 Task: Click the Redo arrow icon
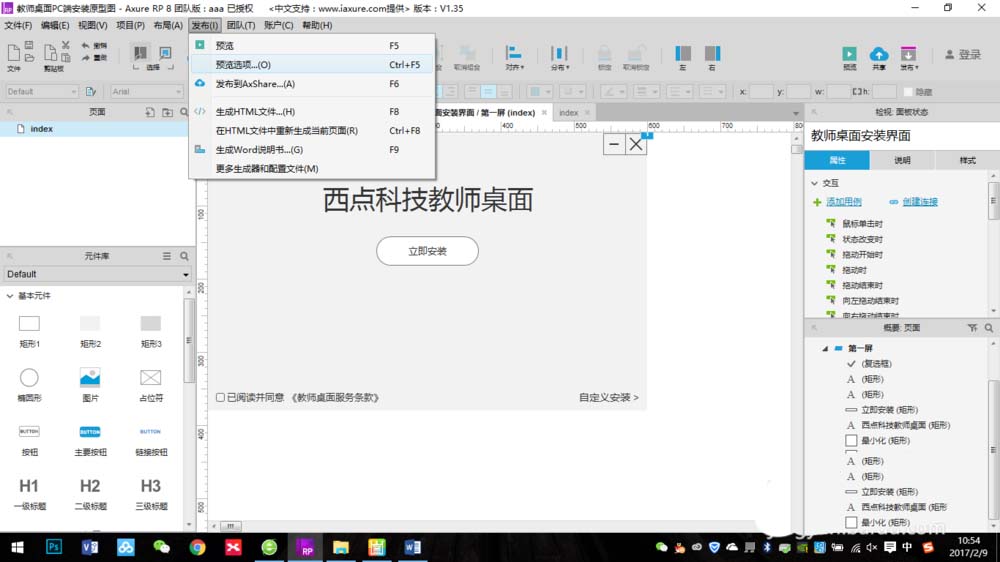[x=85, y=57]
